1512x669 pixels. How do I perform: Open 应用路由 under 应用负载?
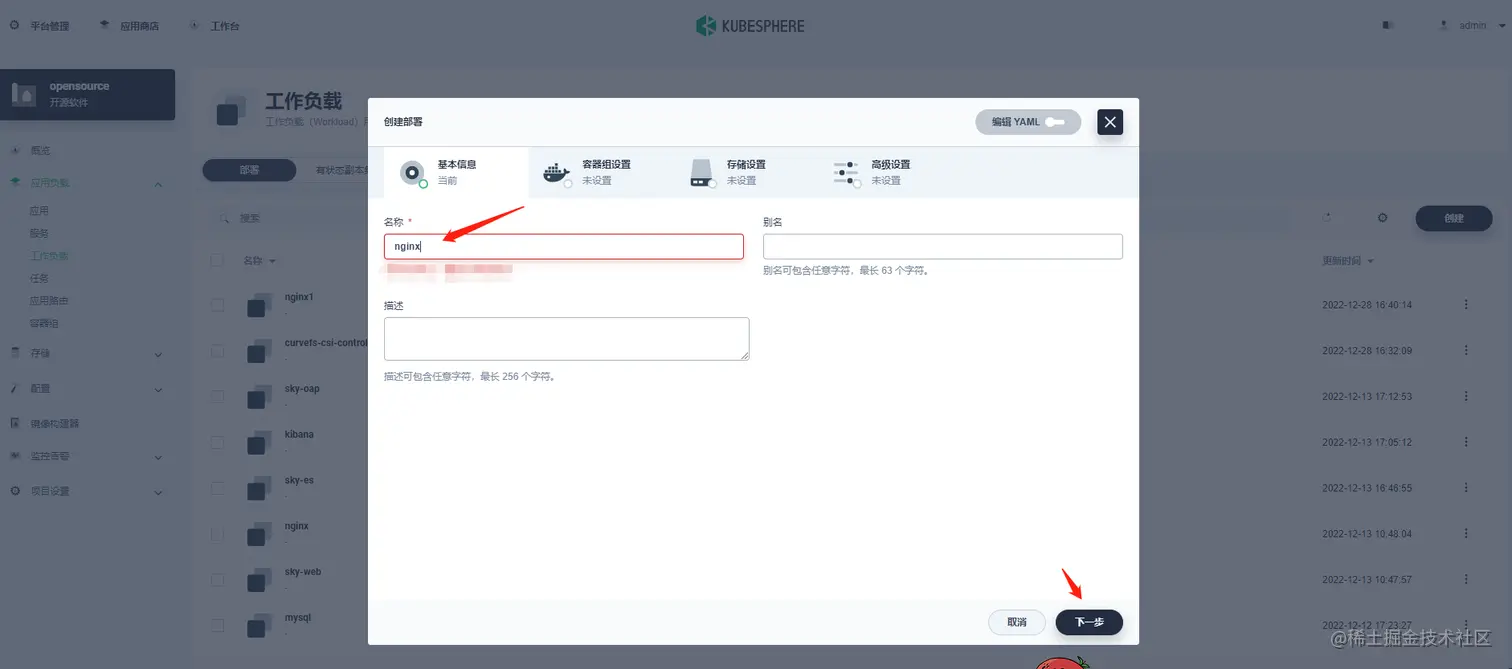pyautogui.click(x=49, y=301)
